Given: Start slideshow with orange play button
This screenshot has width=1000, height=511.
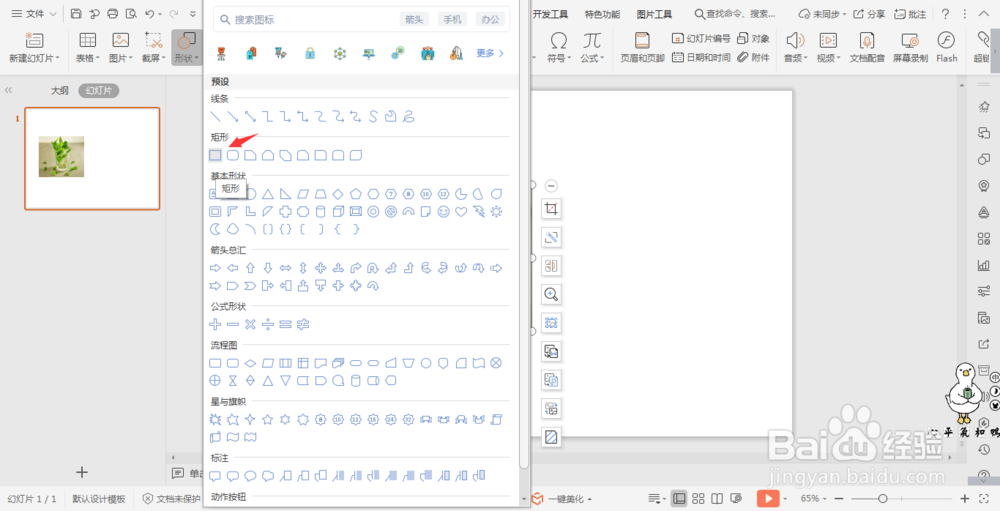Looking at the screenshot, I should (768, 498).
